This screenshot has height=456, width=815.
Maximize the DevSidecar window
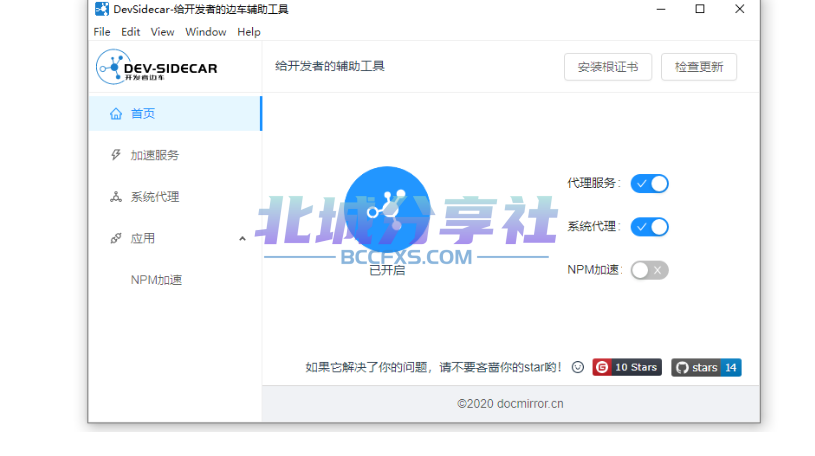point(700,9)
